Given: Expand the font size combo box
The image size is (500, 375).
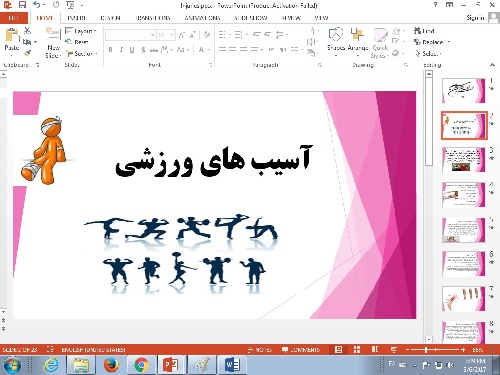Looking at the screenshot, I should (x=172, y=35).
